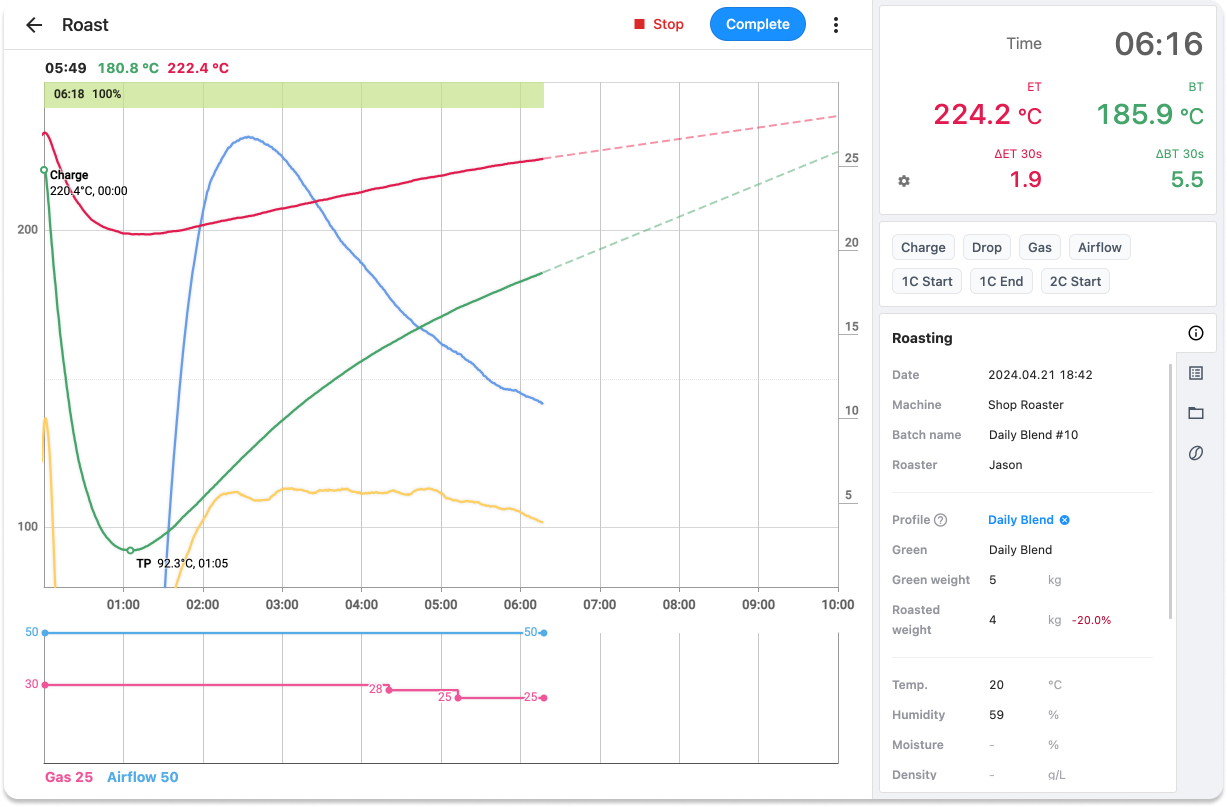1227x807 pixels.
Task: Mark 1C Start event
Action: coord(927,281)
